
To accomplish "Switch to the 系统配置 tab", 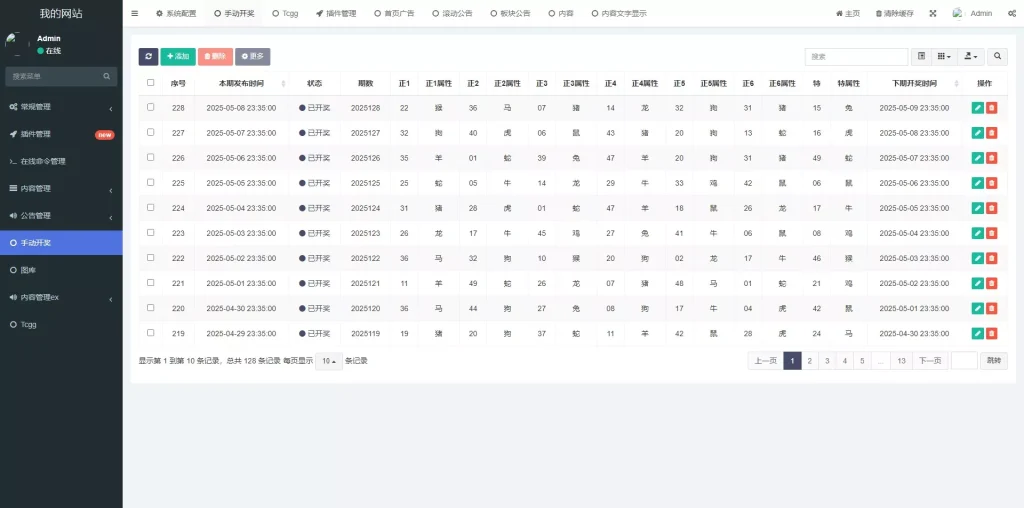I will (176, 14).
